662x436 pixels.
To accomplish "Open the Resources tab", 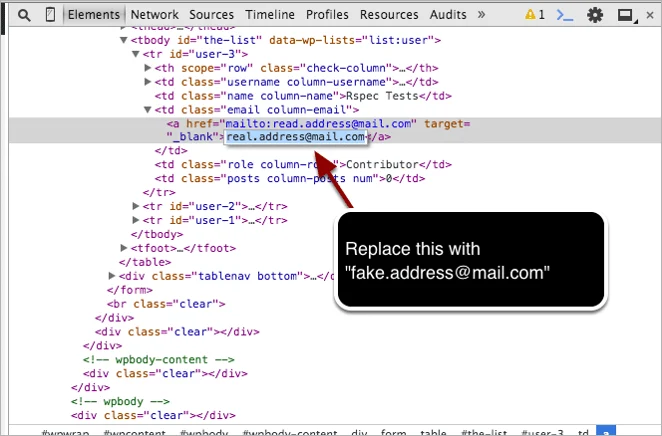I will 389,15.
